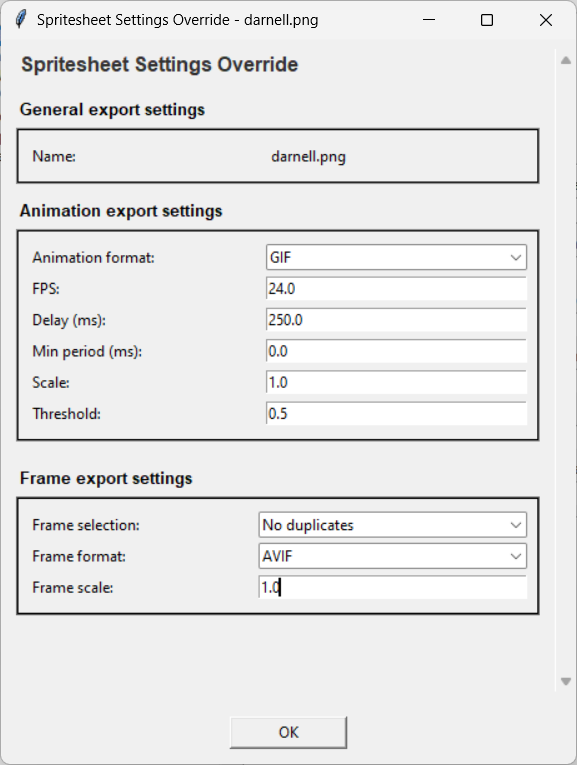Click the scrollbar up arrow
Screen dimensions: 577x765
(566, 61)
